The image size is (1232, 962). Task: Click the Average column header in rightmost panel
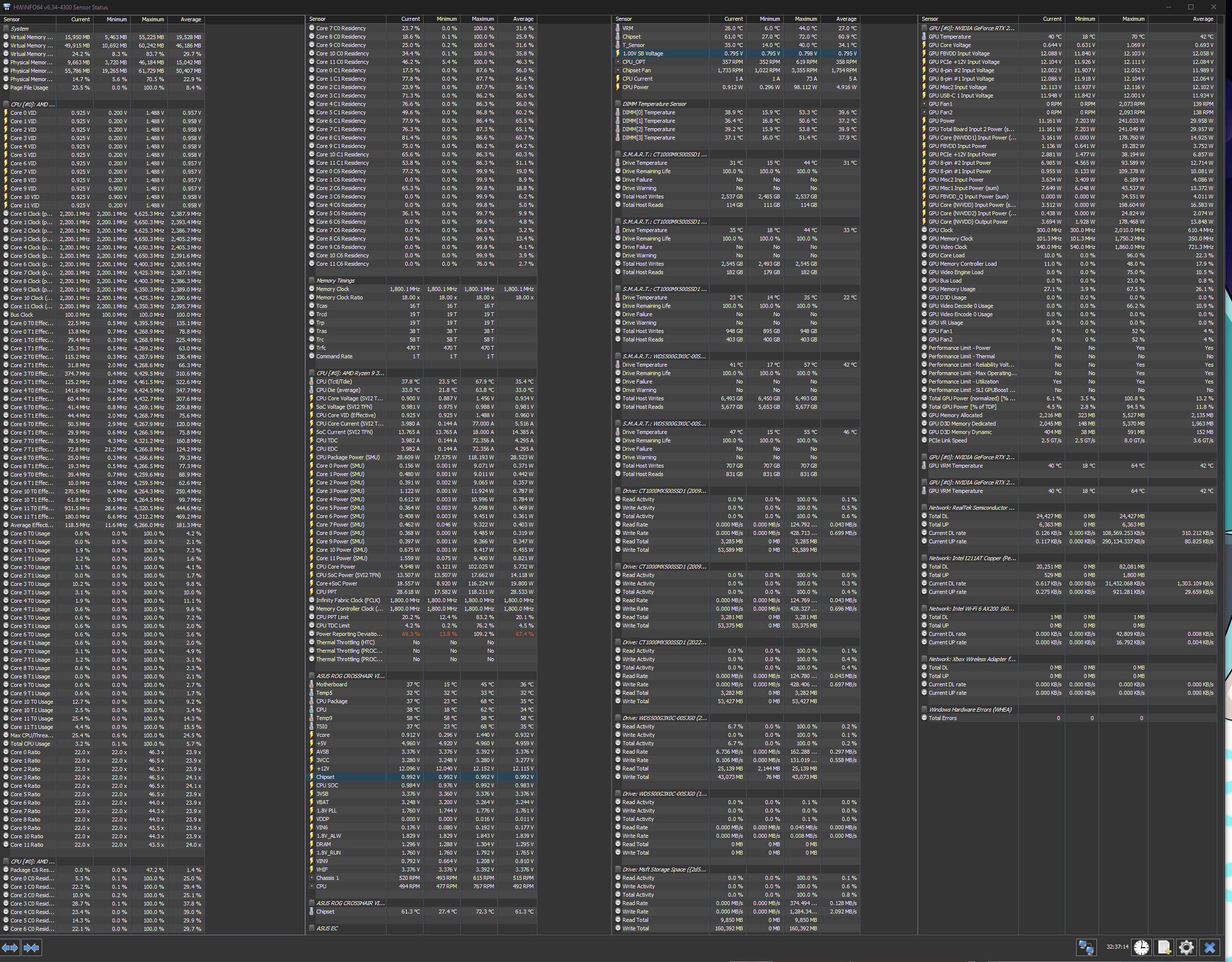[1202, 19]
